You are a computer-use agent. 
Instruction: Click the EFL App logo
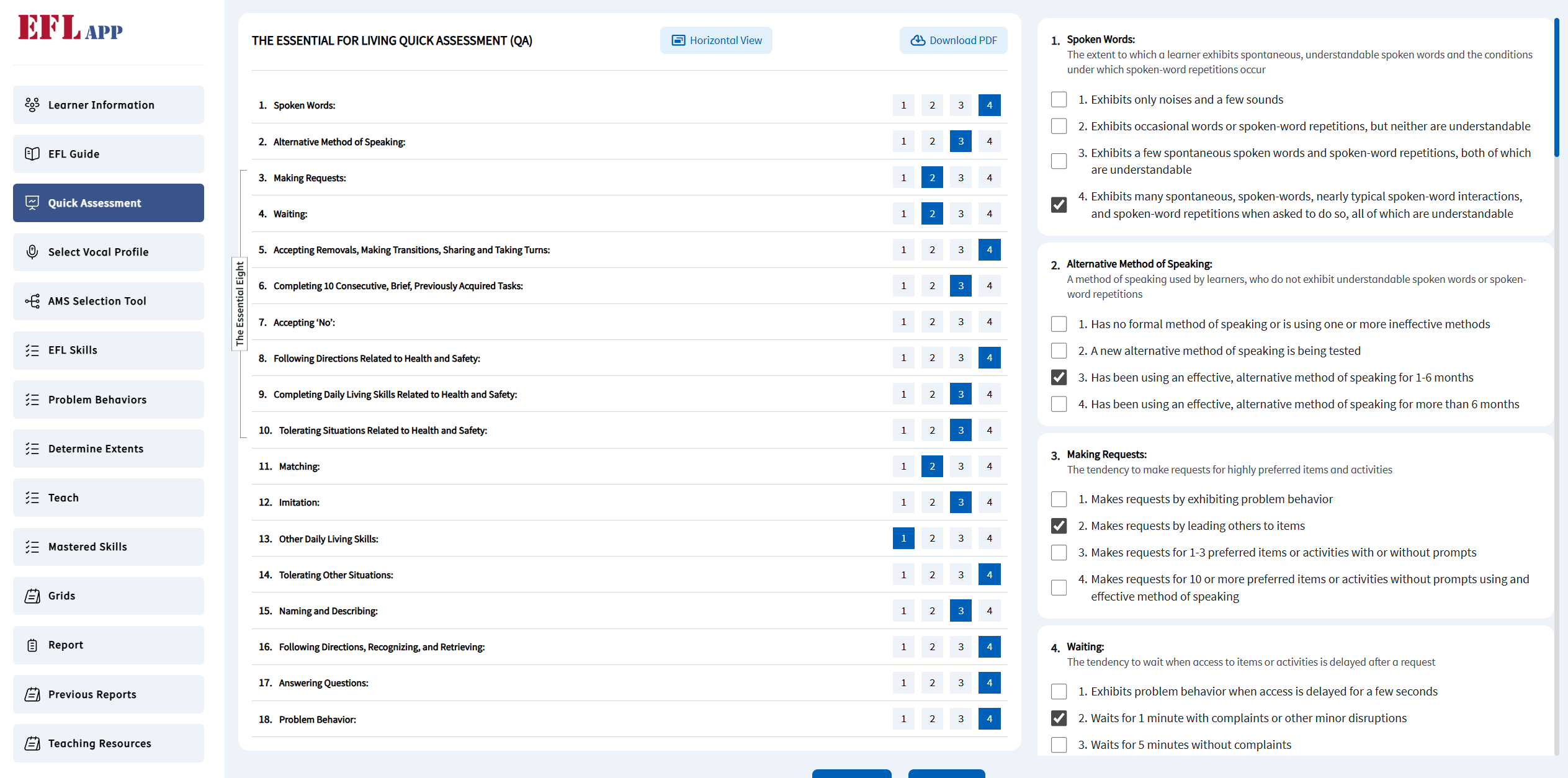point(70,28)
